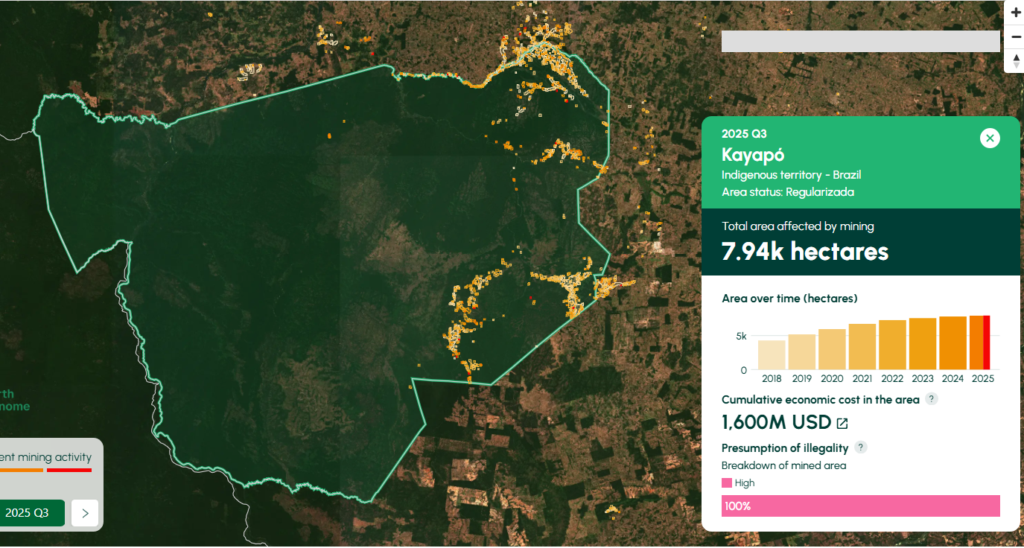Click the pink 100% illegality bar
Screen dimensions: 1024x548
[x=860, y=506]
